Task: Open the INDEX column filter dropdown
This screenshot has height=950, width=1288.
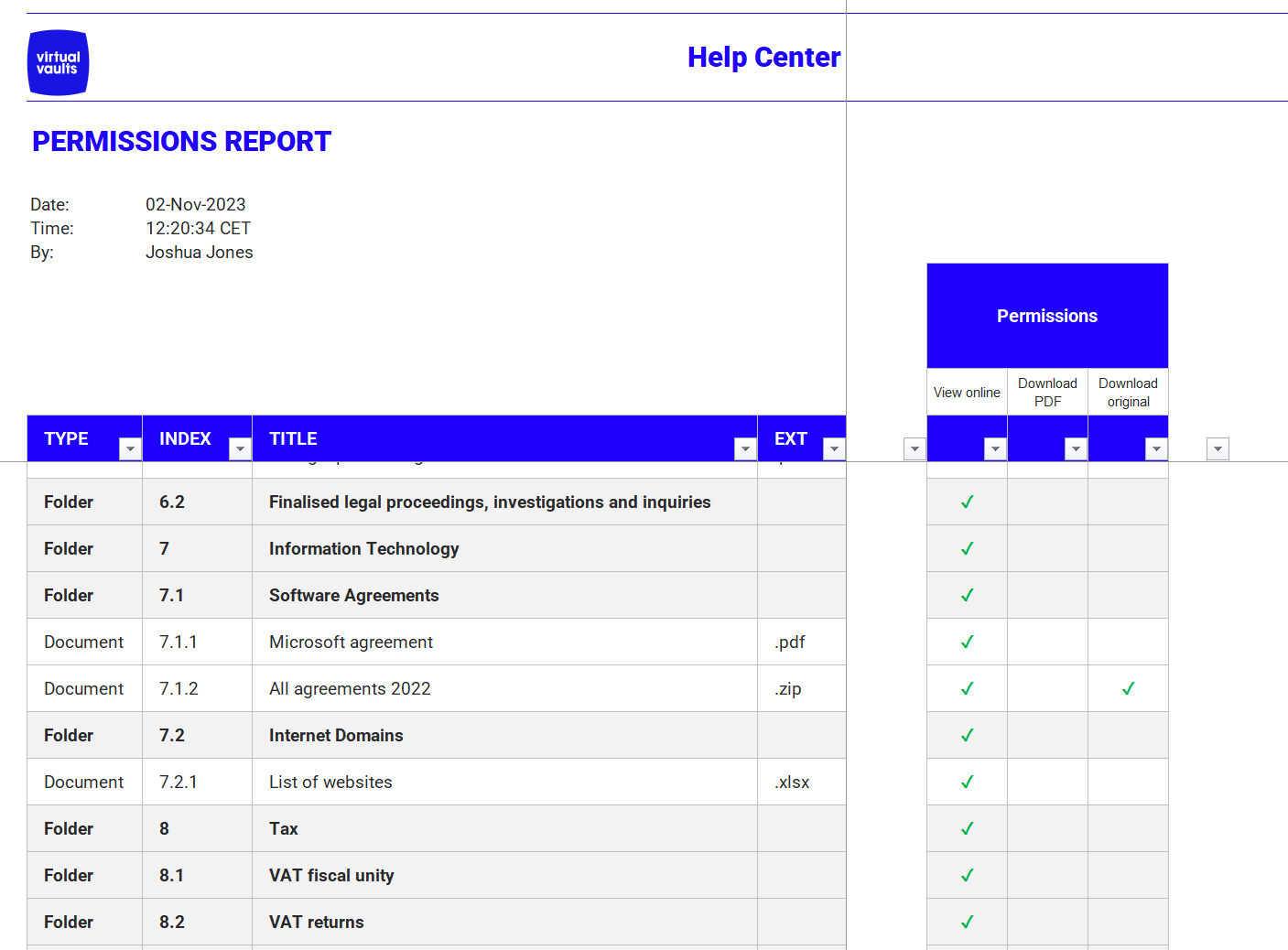Action: point(240,448)
